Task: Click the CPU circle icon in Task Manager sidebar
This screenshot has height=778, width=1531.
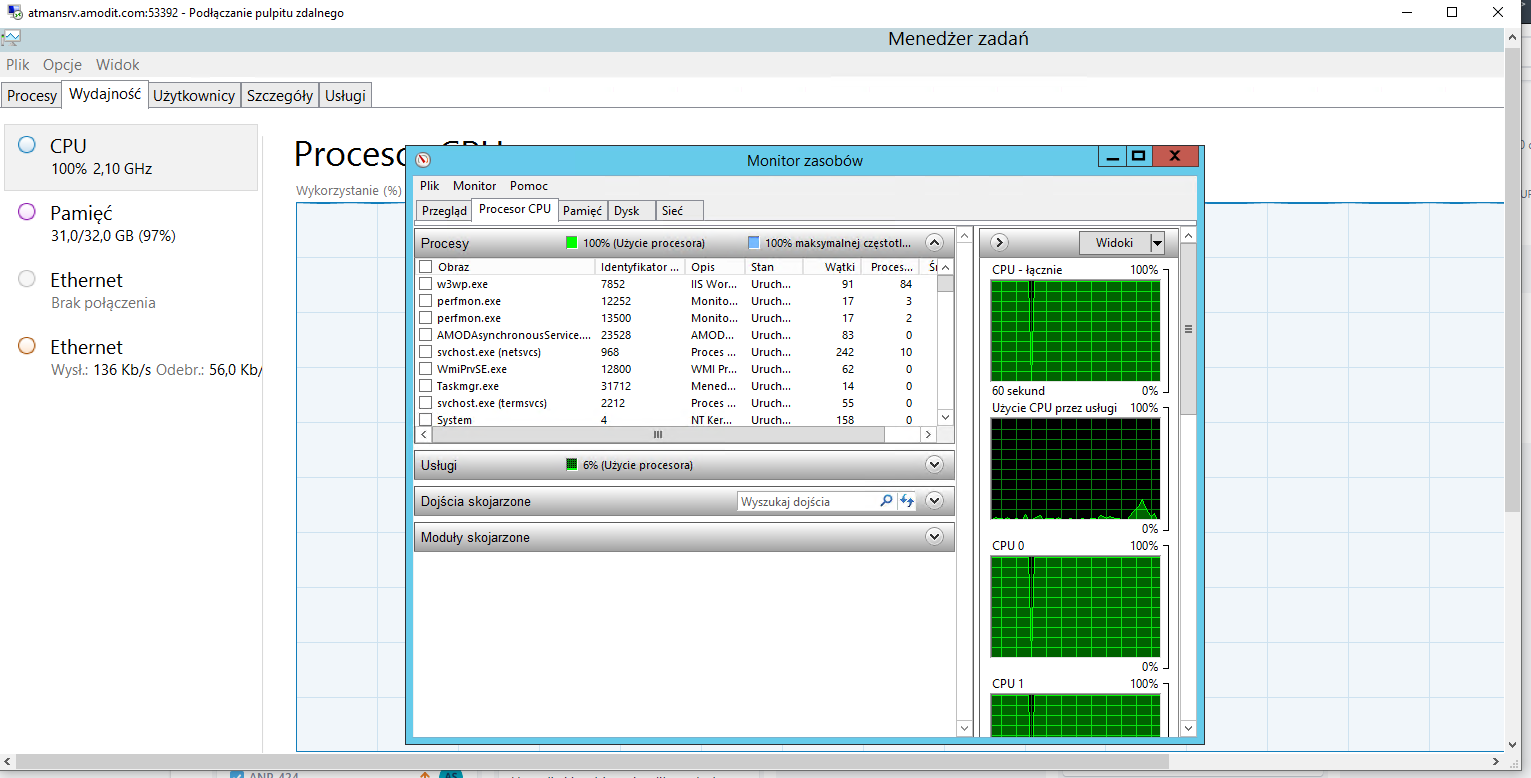Action: [27, 145]
